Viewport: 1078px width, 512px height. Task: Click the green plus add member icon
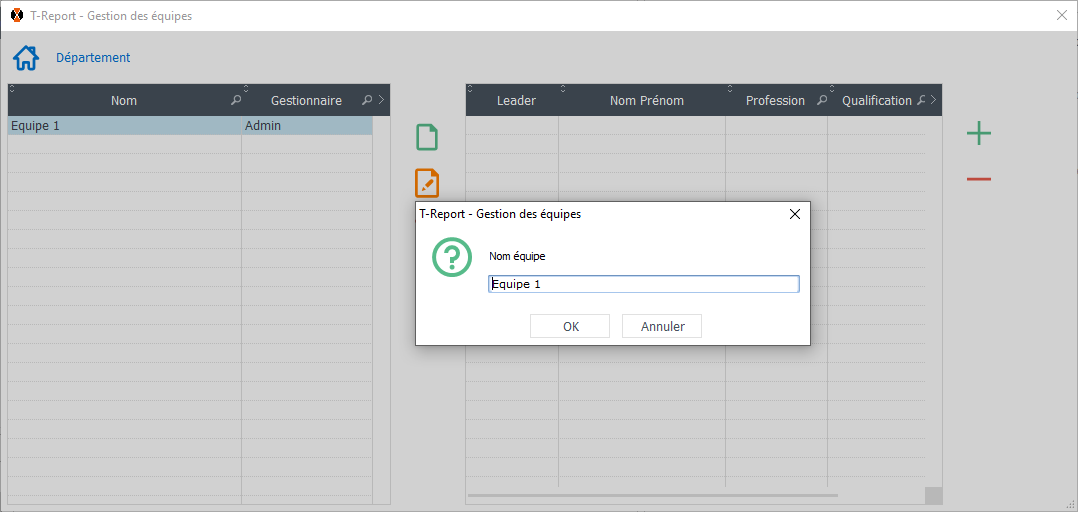(979, 134)
